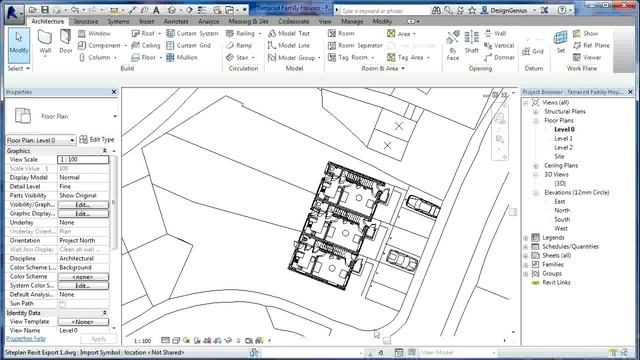The image size is (640, 360).
Task: Click Edit for Visibility/Graphics overrides
Action: (83, 204)
